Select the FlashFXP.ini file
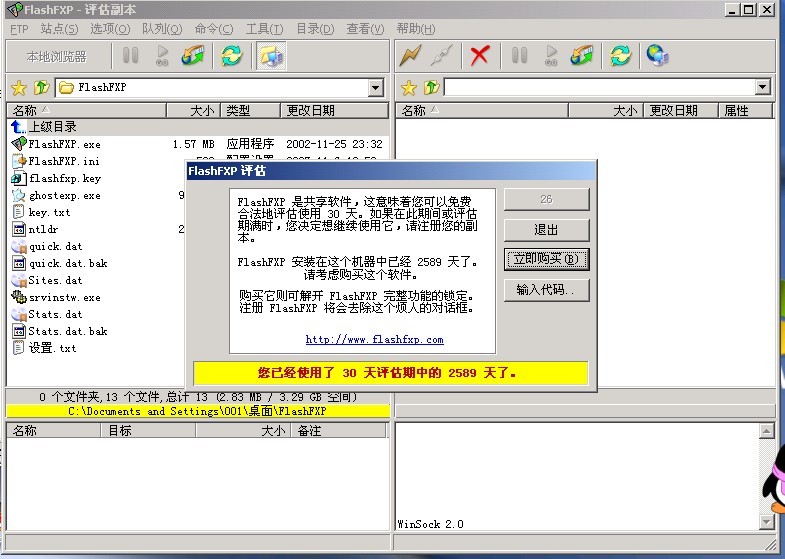Screen dimensions: 785x559 64,161
